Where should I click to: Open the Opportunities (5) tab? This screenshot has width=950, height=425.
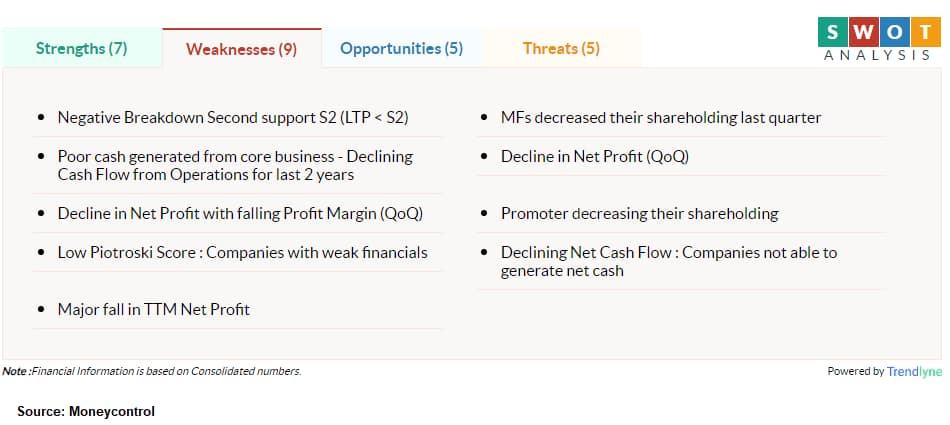tap(402, 49)
